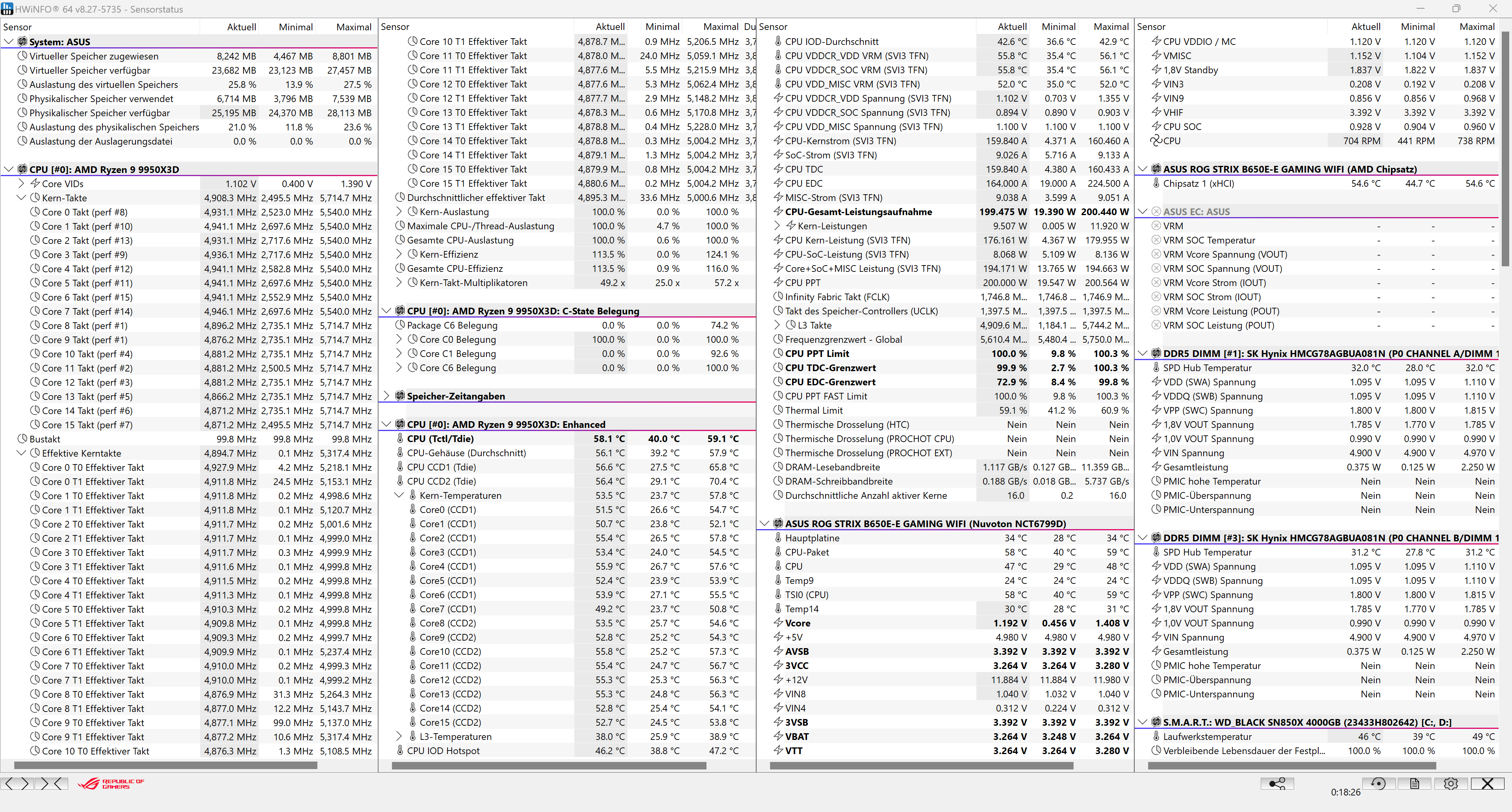Click the chip icon next to System: ASUS
This screenshot has width=1512, height=812.
tap(22, 42)
